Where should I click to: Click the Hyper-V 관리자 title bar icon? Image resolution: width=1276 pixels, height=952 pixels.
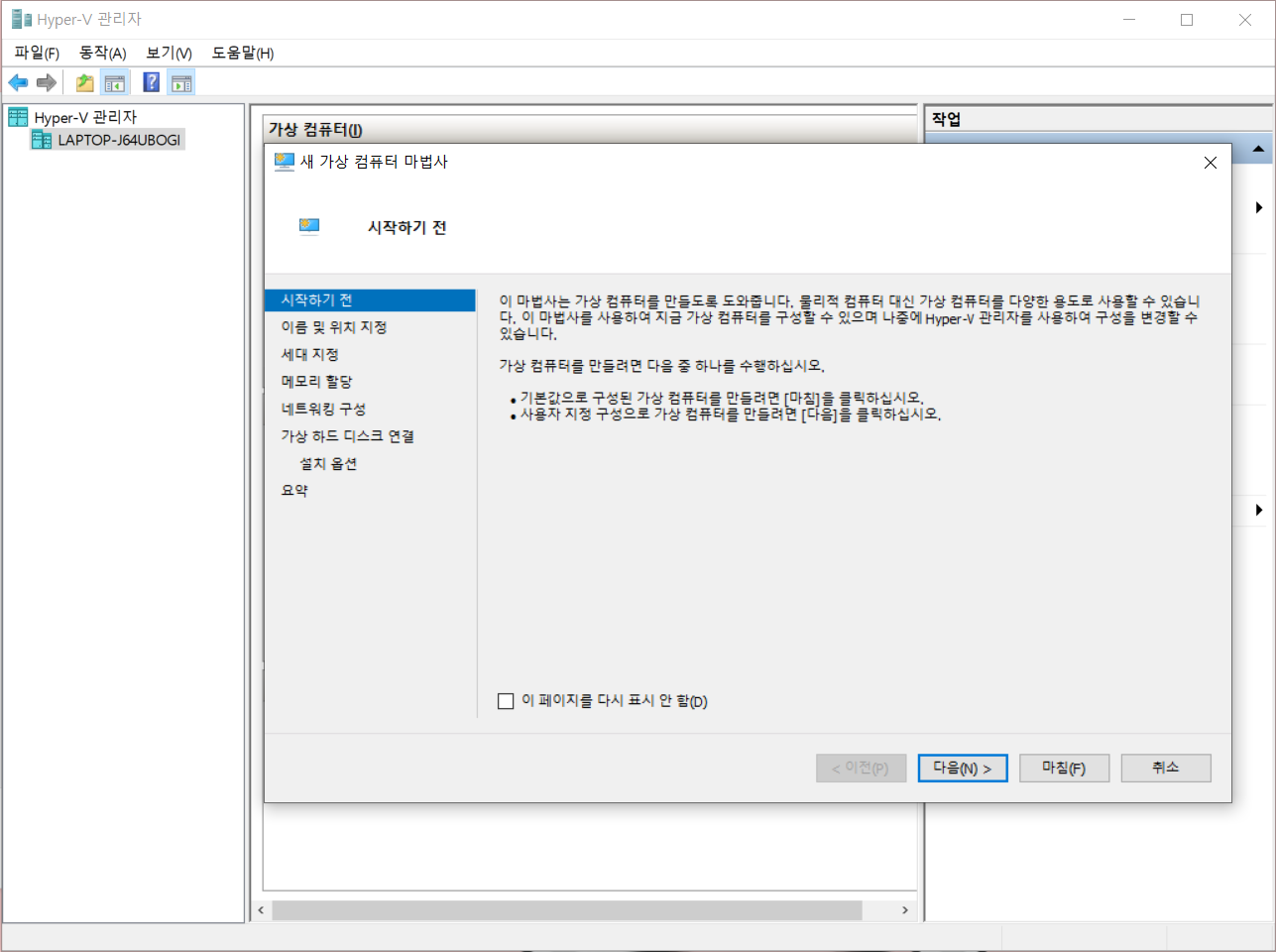21,19
